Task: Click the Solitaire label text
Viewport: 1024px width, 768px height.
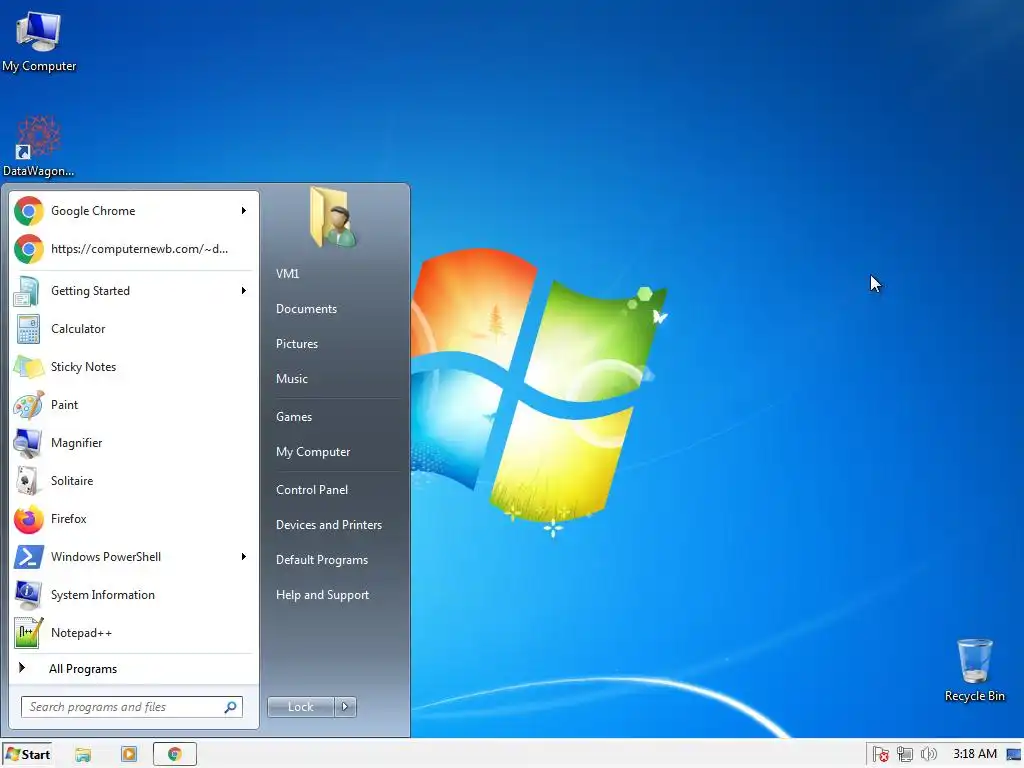Action: point(72,481)
